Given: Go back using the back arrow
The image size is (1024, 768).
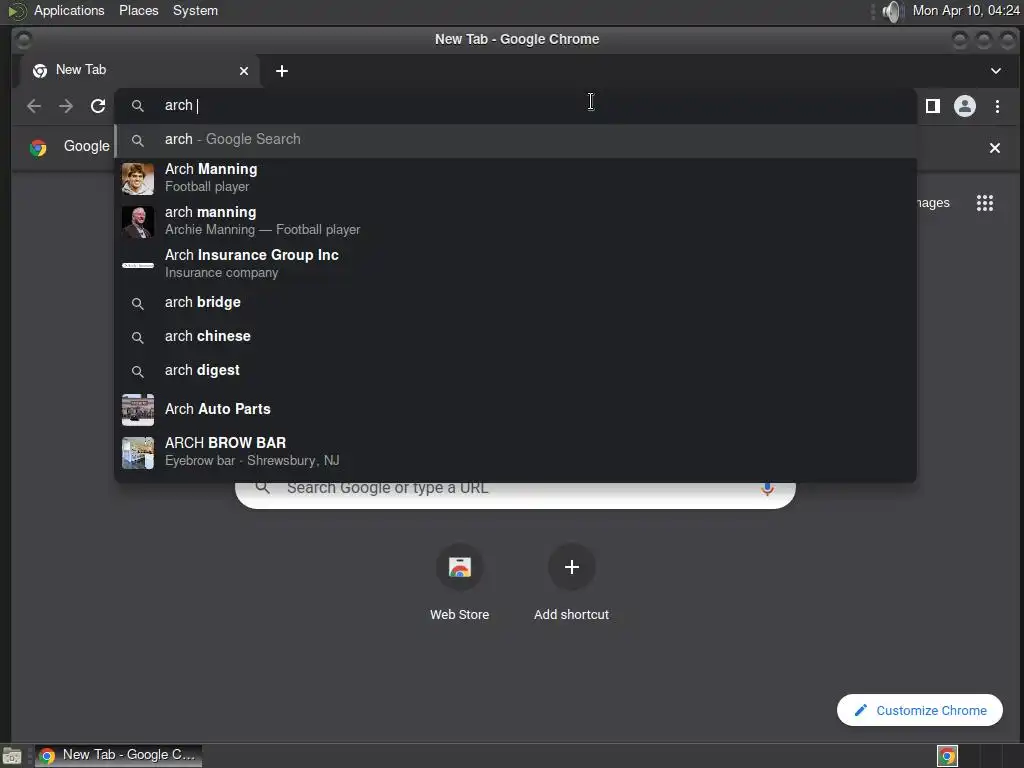Looking at the screenshot, I should [x=34, y=106].
